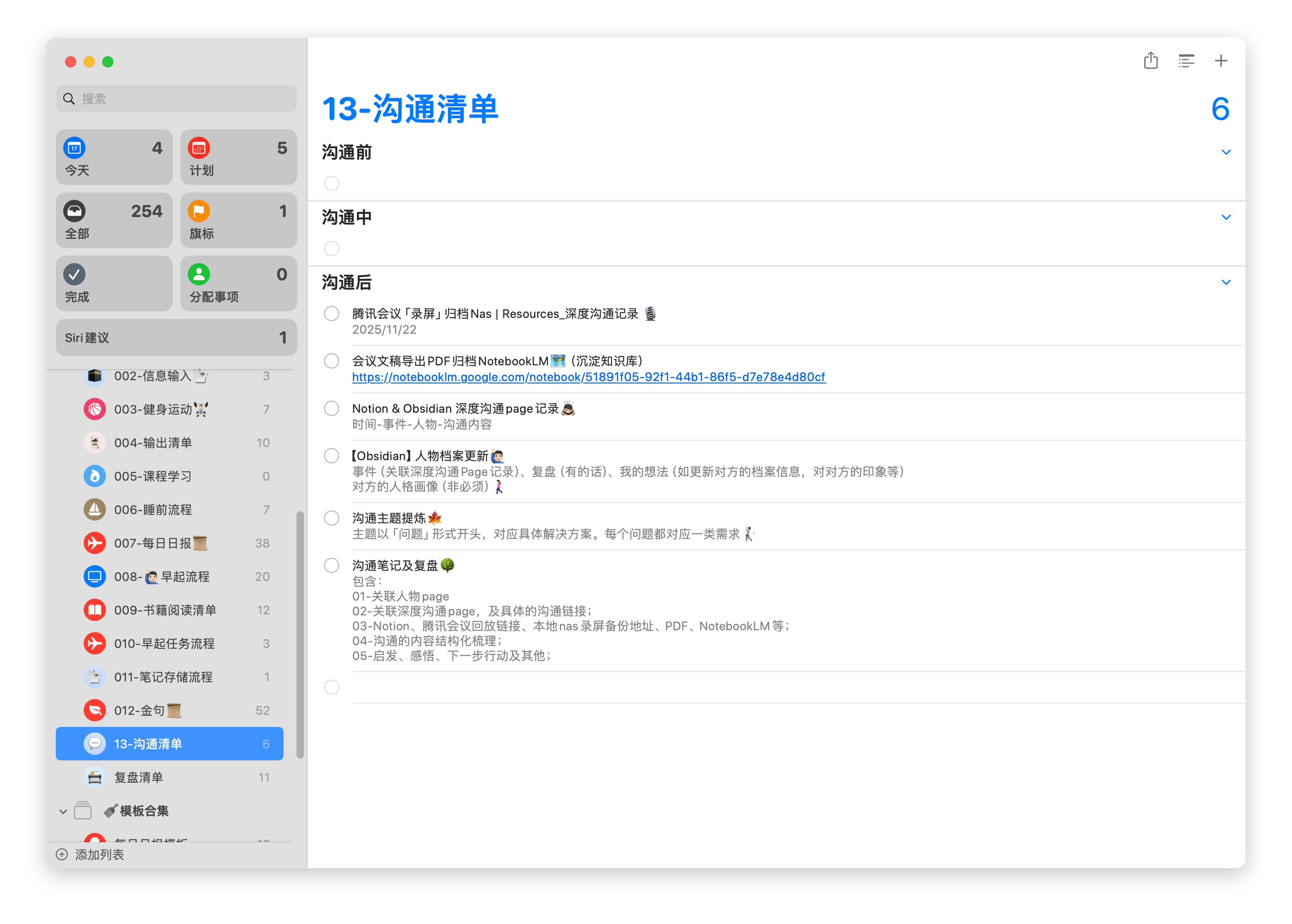The height and width of the screenshot is (924, 1292).
Task: Click the 添加列表 button
Action: tap(91, 855)
